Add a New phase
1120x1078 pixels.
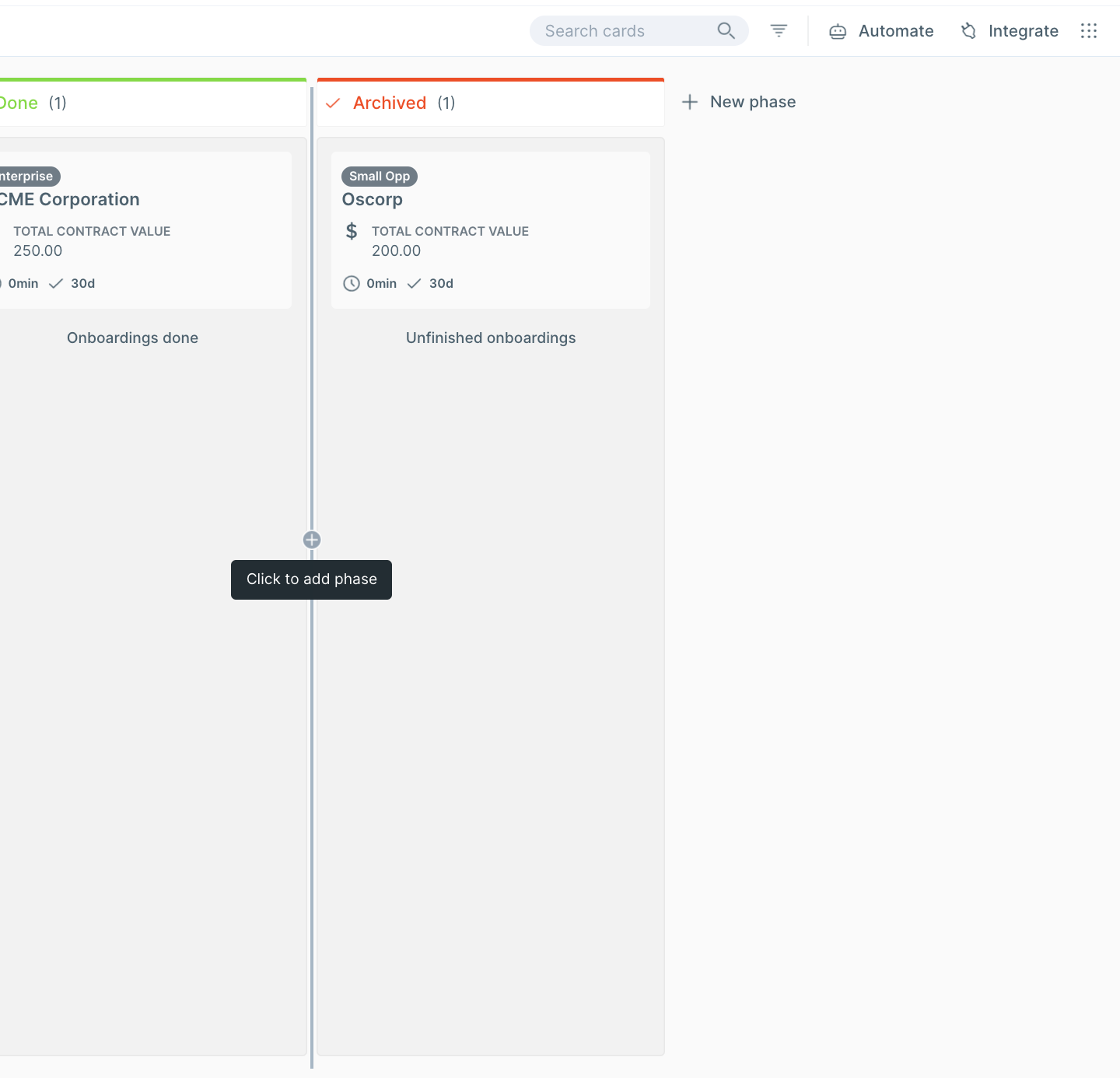(x=752, y=102)
